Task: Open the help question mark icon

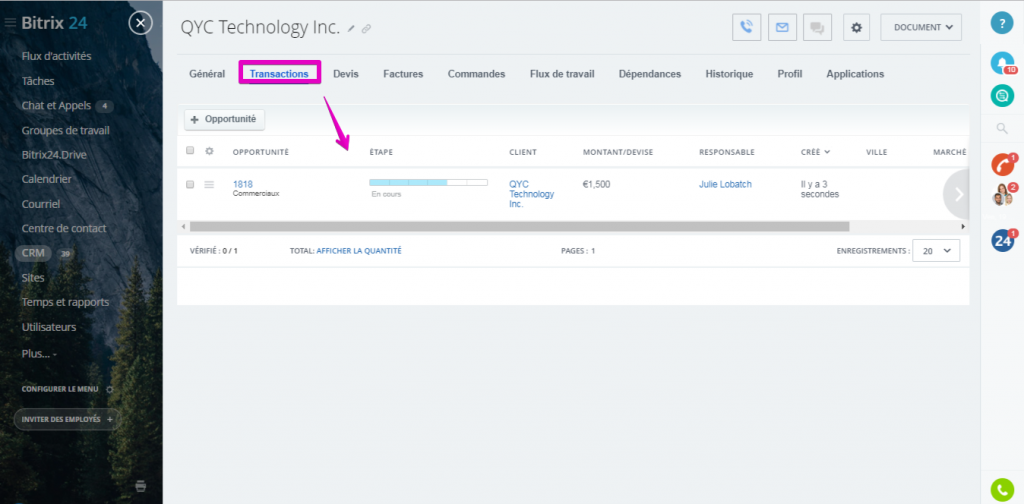Action: pos(1002,23)
